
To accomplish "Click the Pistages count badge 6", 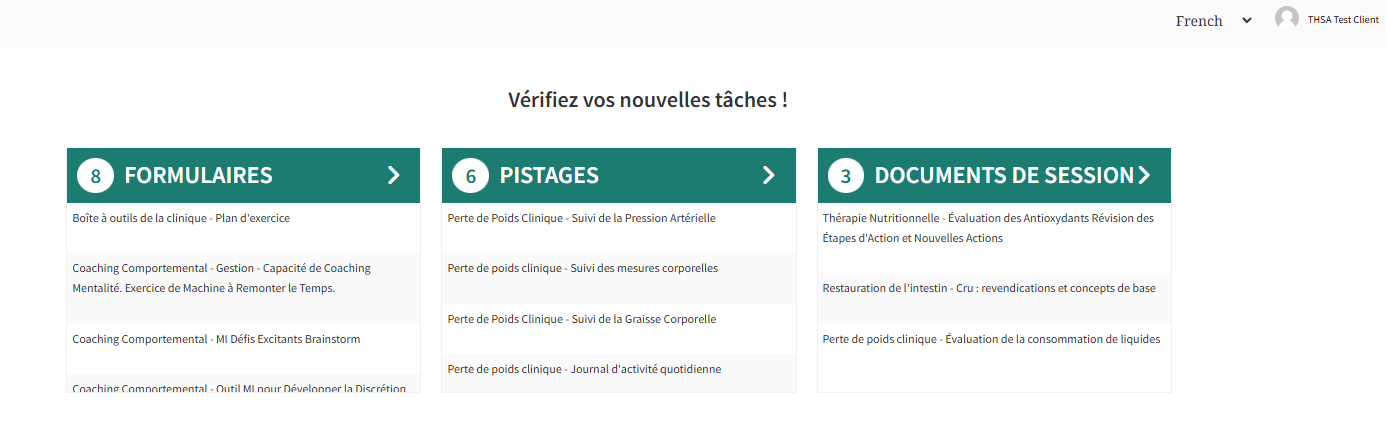I will coord(470,176).
